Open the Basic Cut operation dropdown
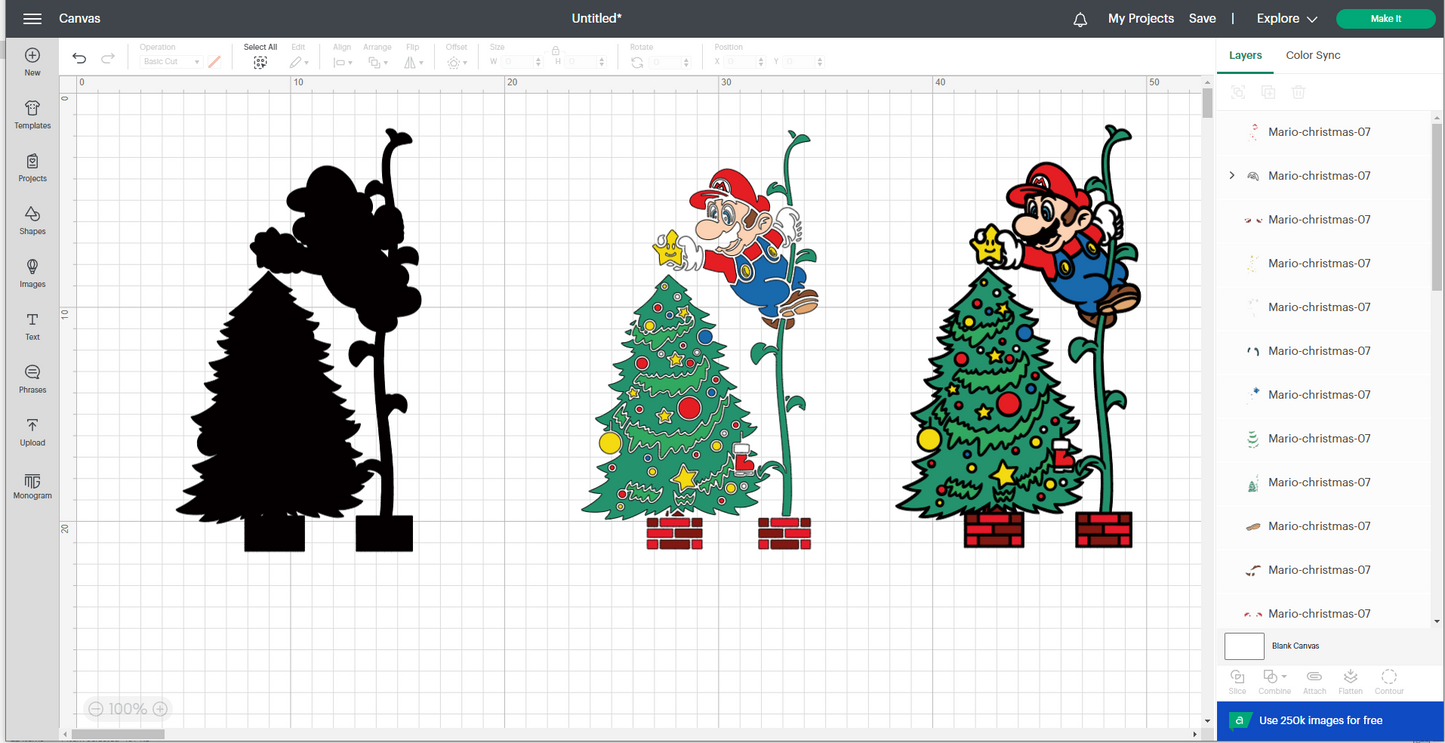Screen dimensions: 1445x743 pyautogui.click(x=171, y=62)
